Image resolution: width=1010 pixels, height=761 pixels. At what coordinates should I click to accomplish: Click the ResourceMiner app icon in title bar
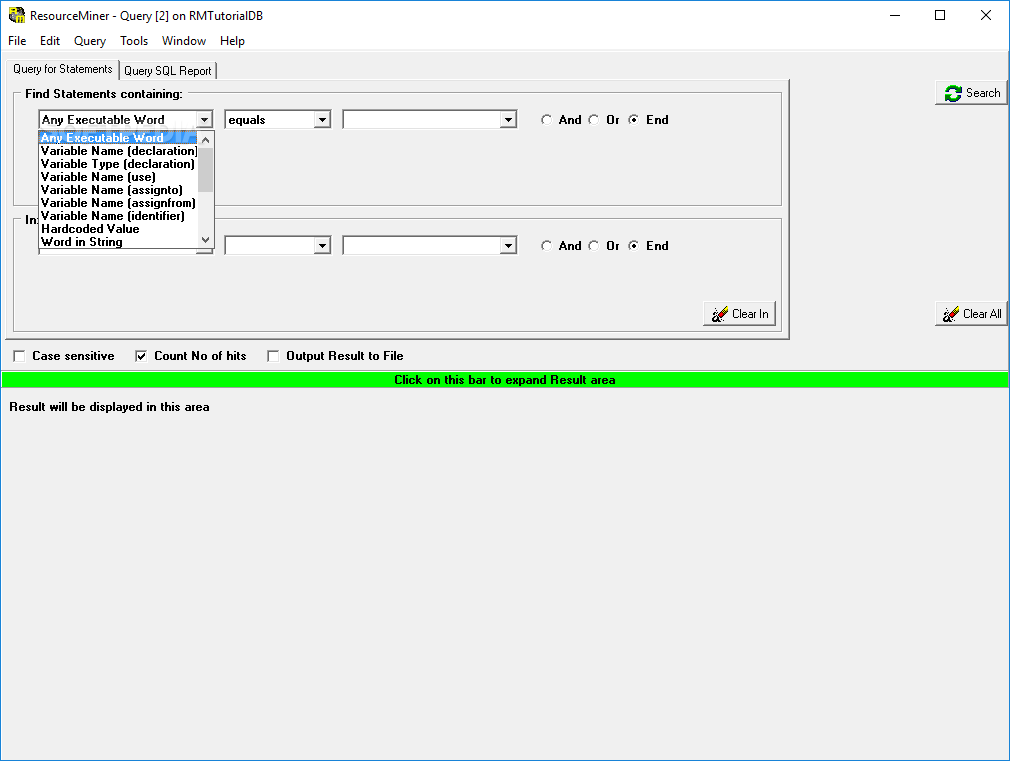coord(16,15)
